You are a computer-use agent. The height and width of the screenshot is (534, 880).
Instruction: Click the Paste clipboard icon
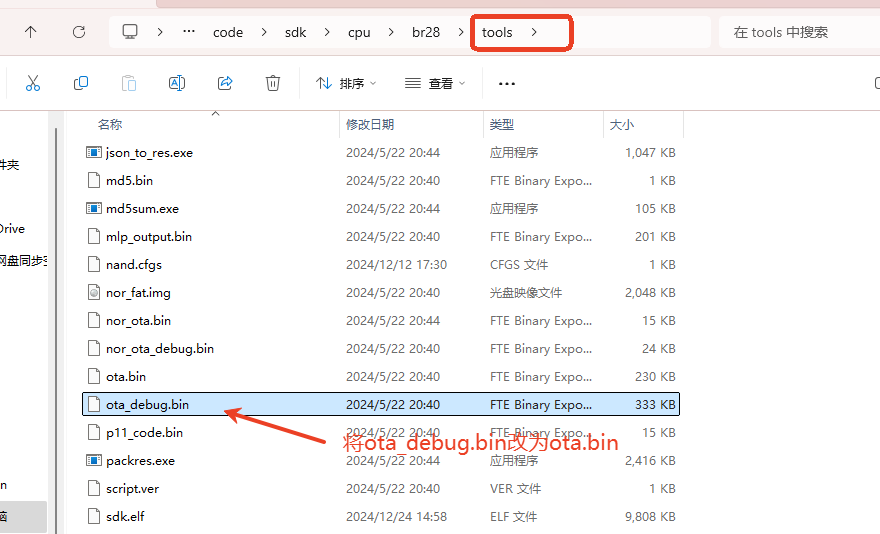(x=129, y=83)
